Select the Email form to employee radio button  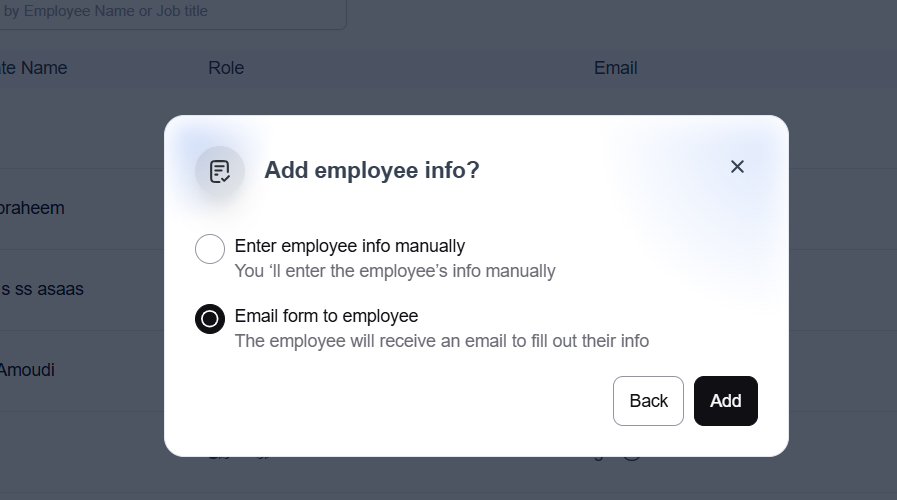pos(210,319)
